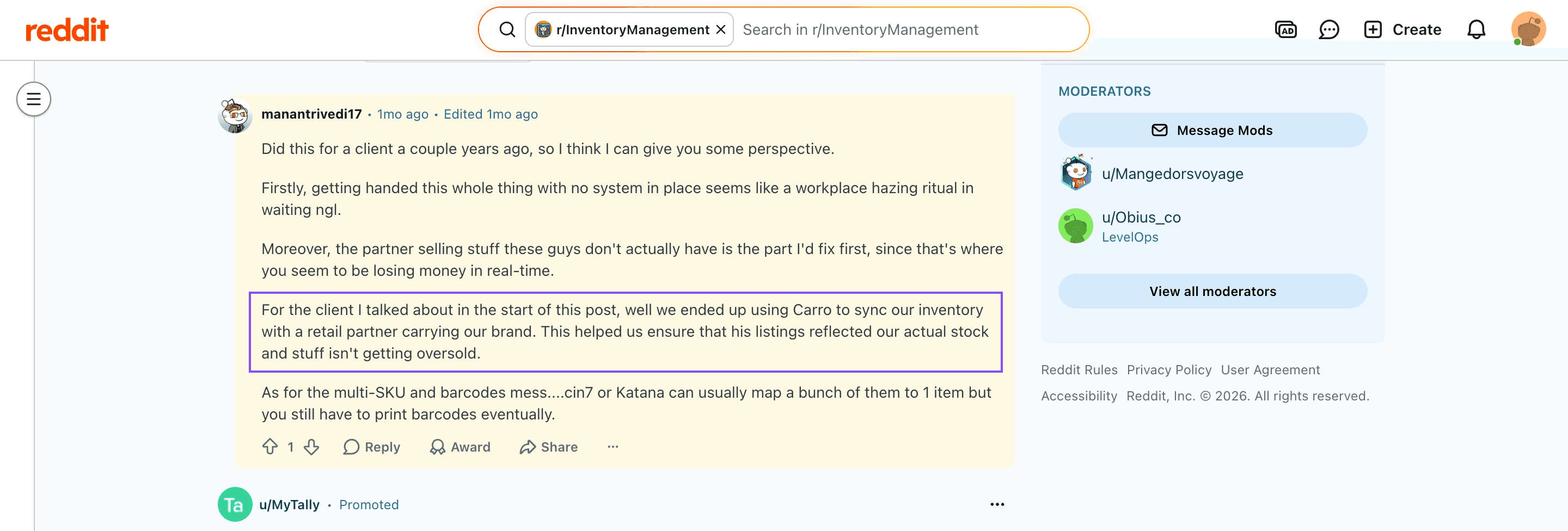
Task: Share manantrivedi17's comment
Action: (x=548, y=447)
